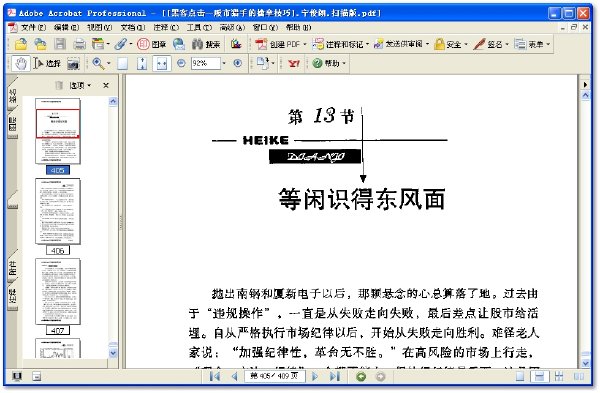Set Fit Page view
The width and height of the screenshot is (600, 393).
(142, 64)
